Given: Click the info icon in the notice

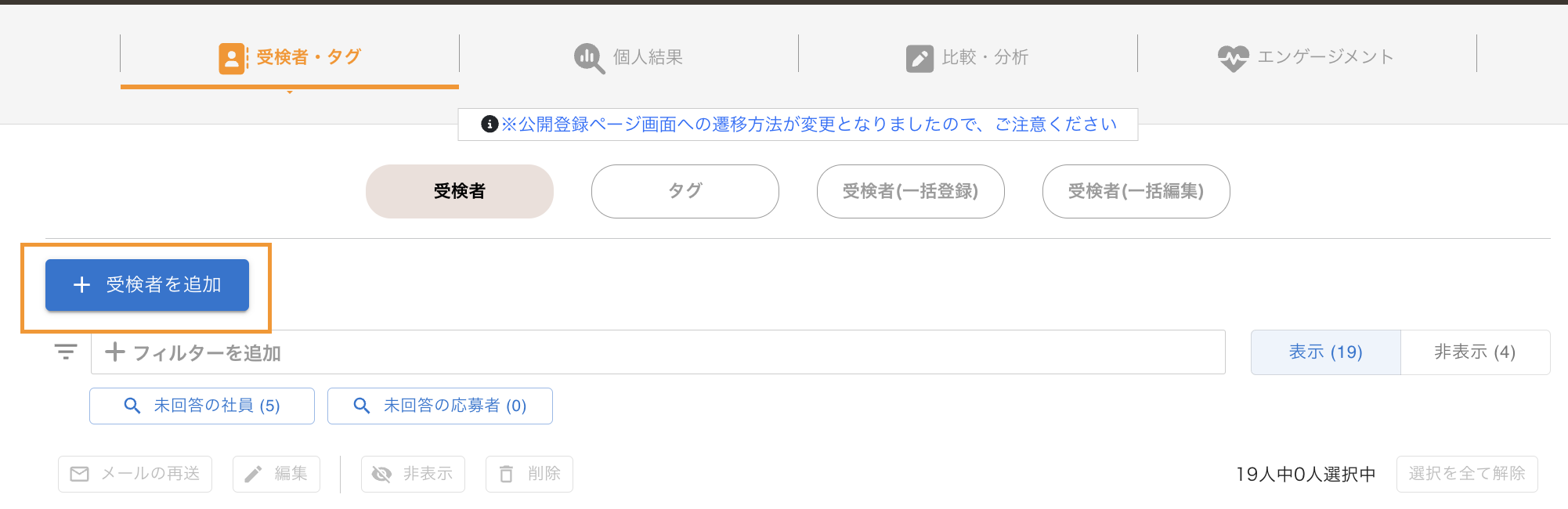Looking at the screenshot, I should (490, 124).
